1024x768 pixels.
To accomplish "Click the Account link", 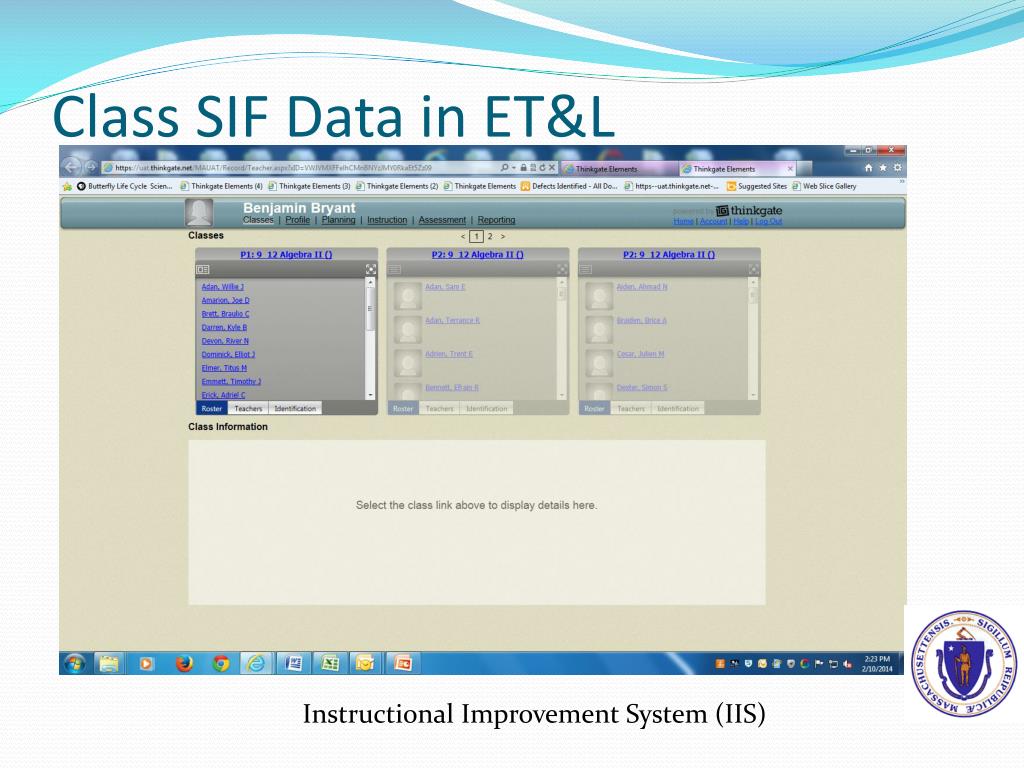I will pos(713,221).
